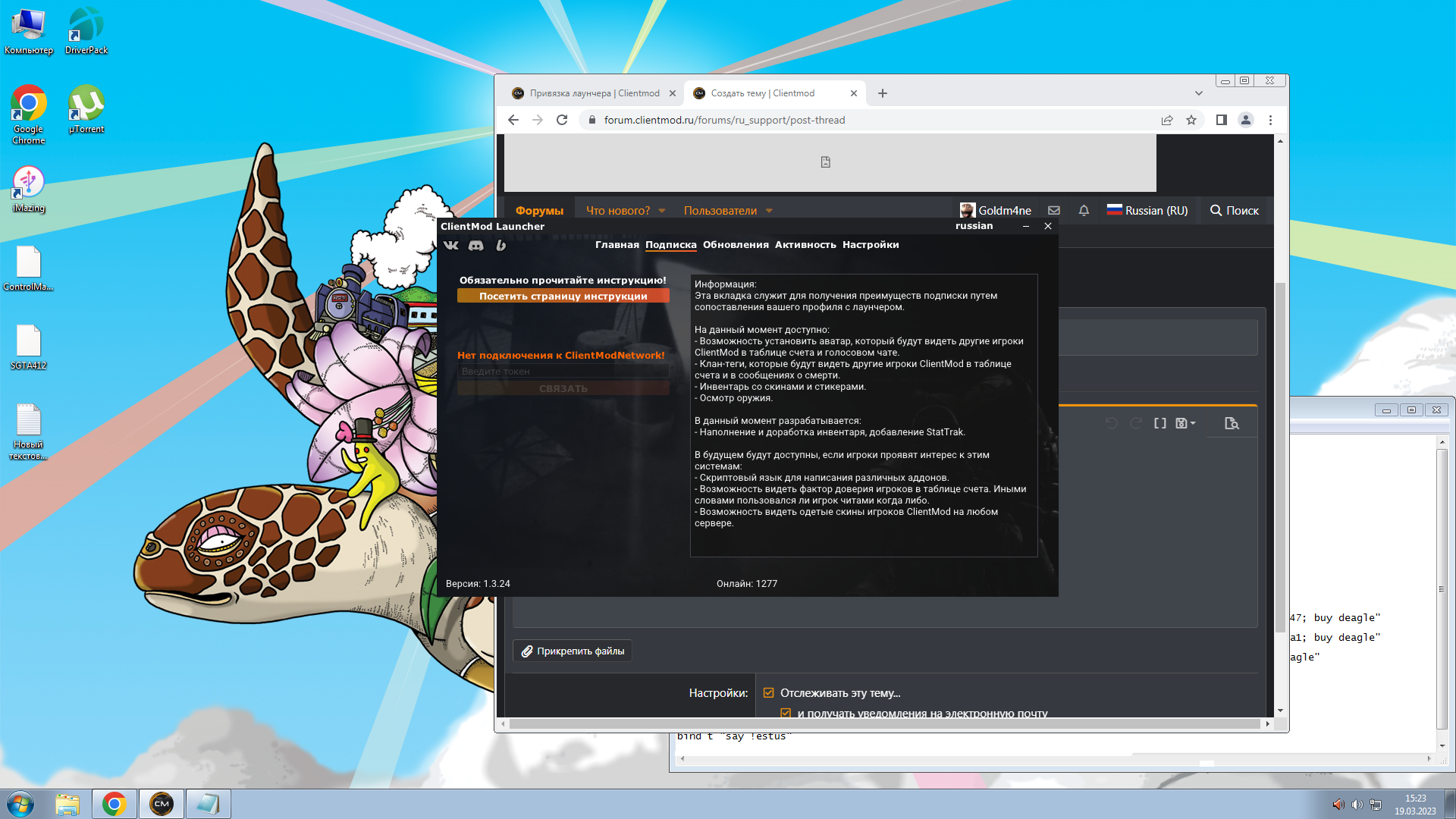Open the 'Форумы' navigation item
Image resolution: width=1456 pixels, height=819 pixels.
540,211
